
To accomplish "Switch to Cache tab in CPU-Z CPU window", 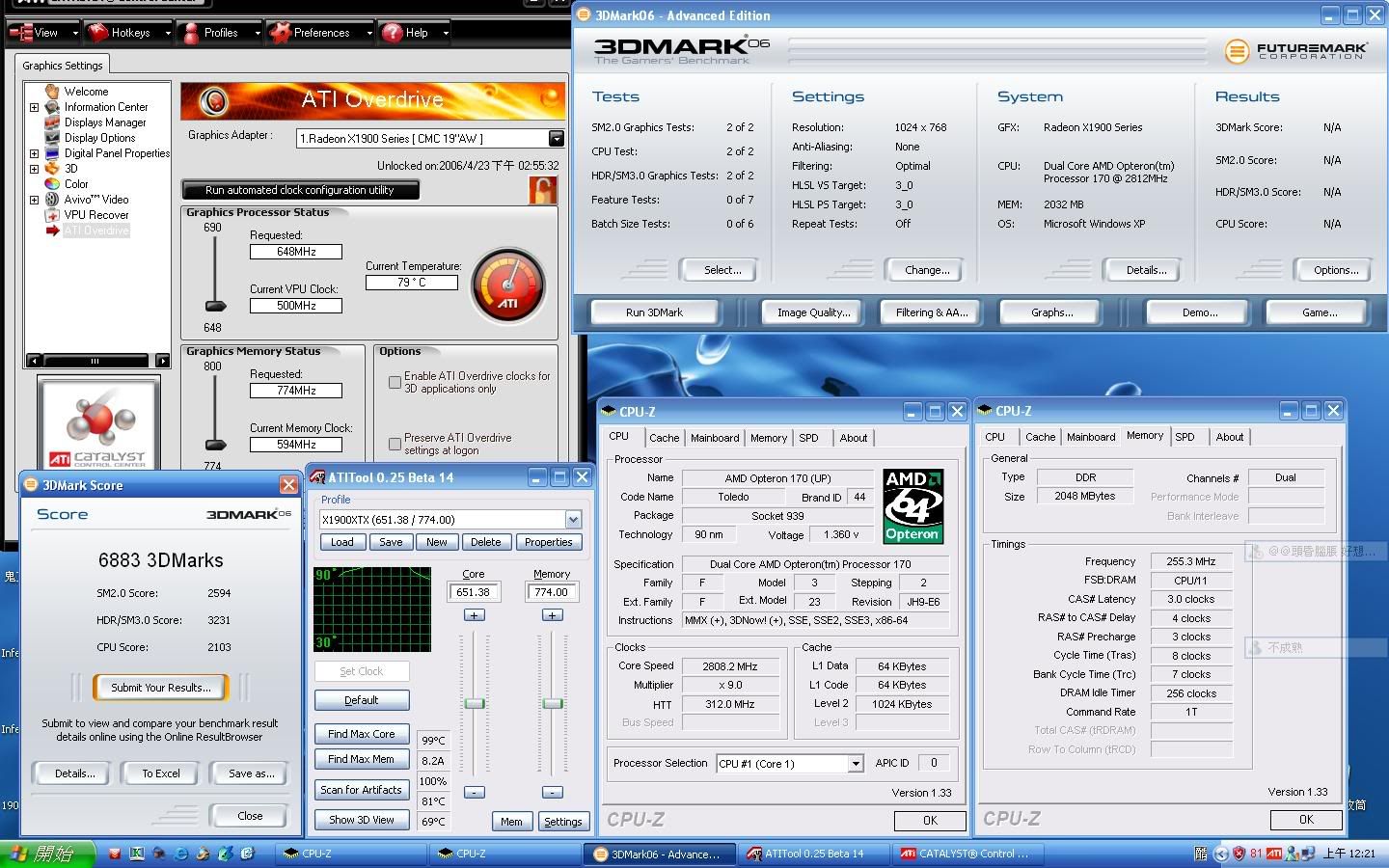I will click(x=664, y=438).
